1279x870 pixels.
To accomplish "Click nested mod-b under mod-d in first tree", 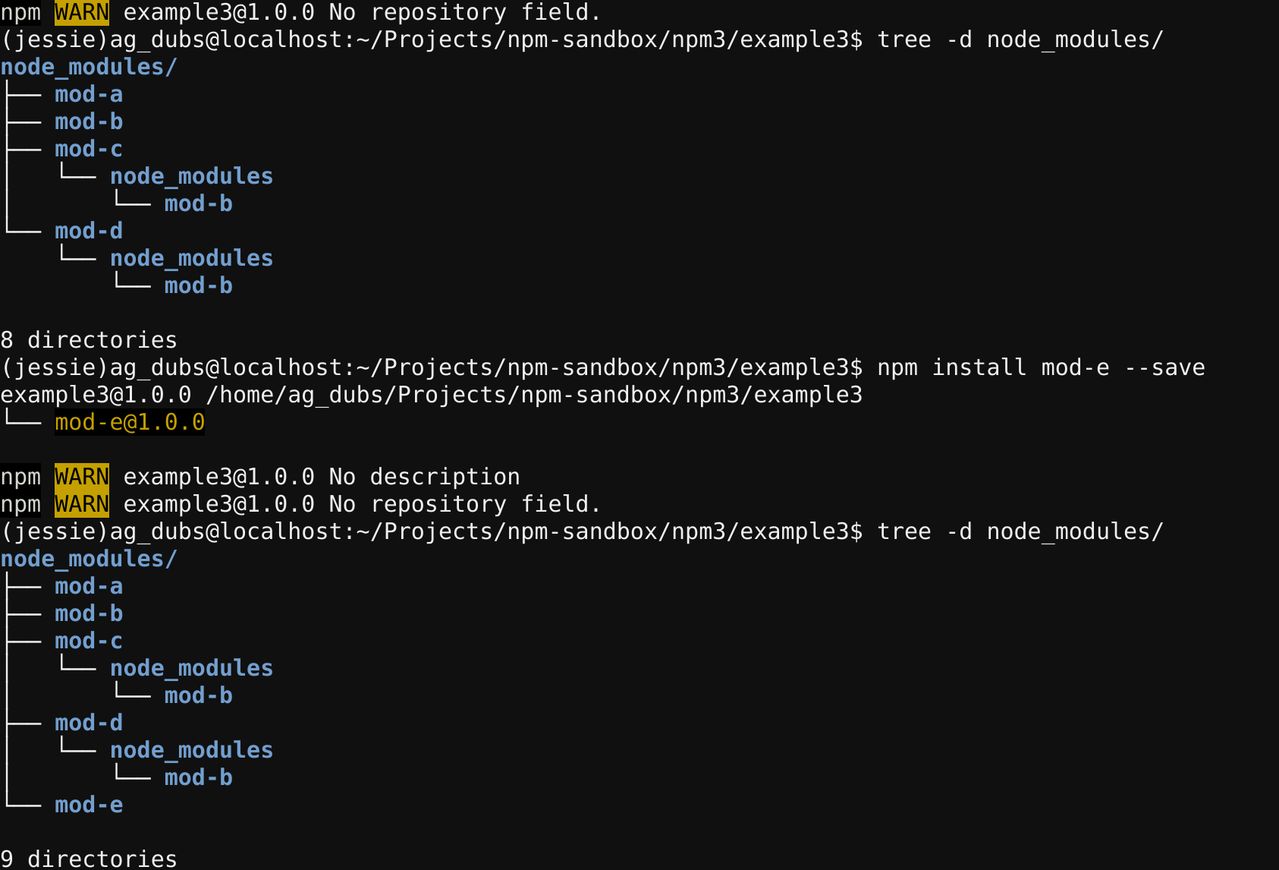I will tap(198, 285).
